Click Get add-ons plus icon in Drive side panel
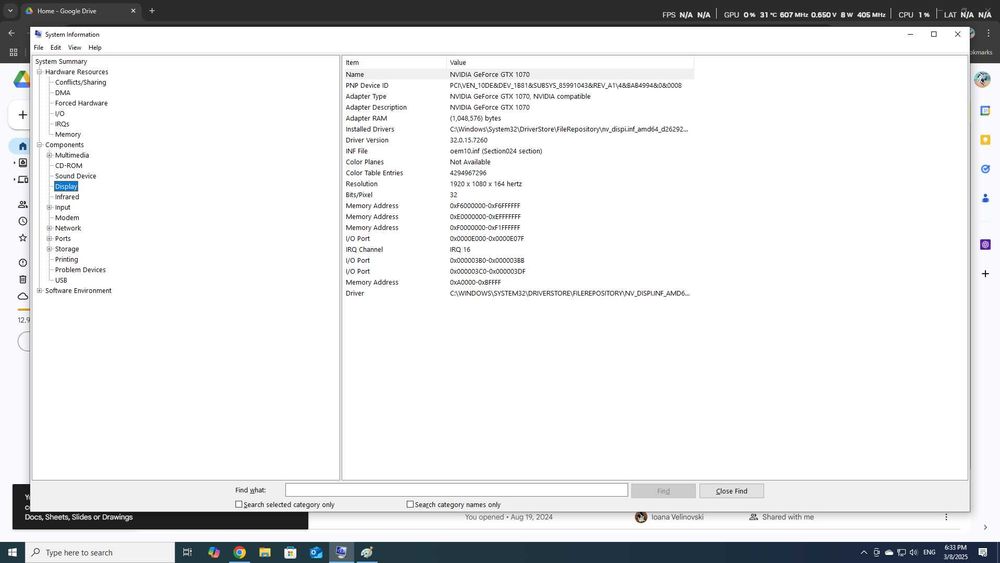1000x563 pixels. [985, 274]
